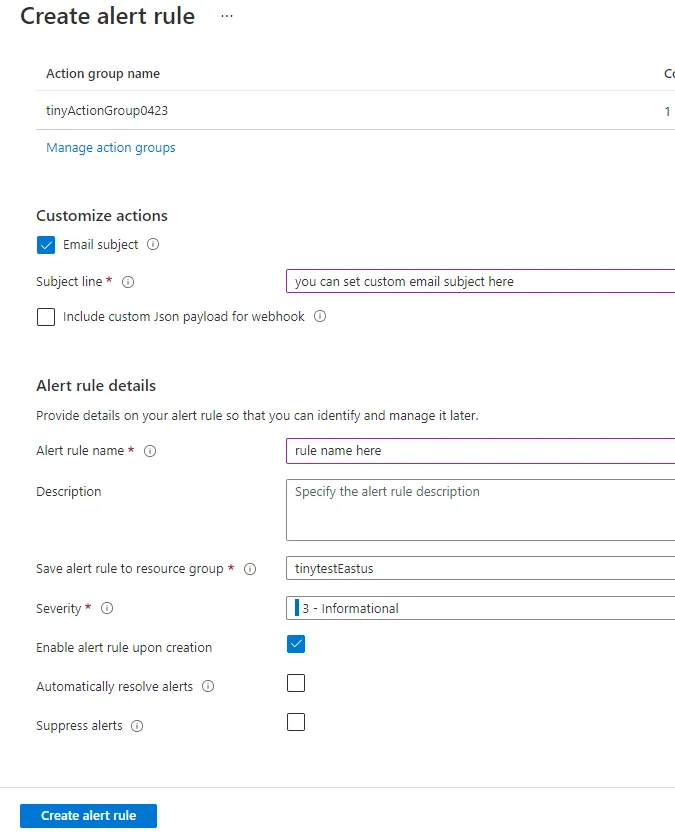This screenshot has height=837, width=675.
Task: Click info icon beside Alert rule name
Action: click(x=150, y=451)
